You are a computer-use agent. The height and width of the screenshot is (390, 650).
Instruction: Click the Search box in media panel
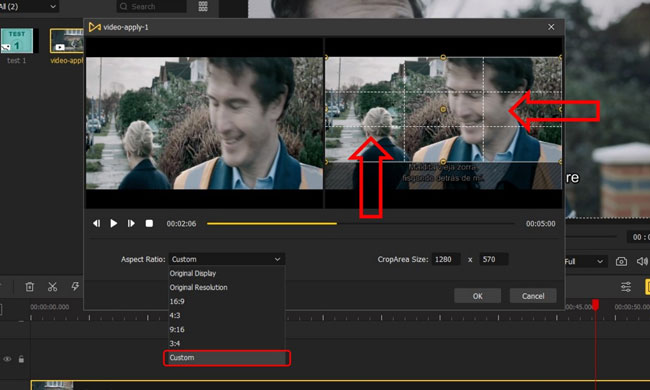click(151, 6)
